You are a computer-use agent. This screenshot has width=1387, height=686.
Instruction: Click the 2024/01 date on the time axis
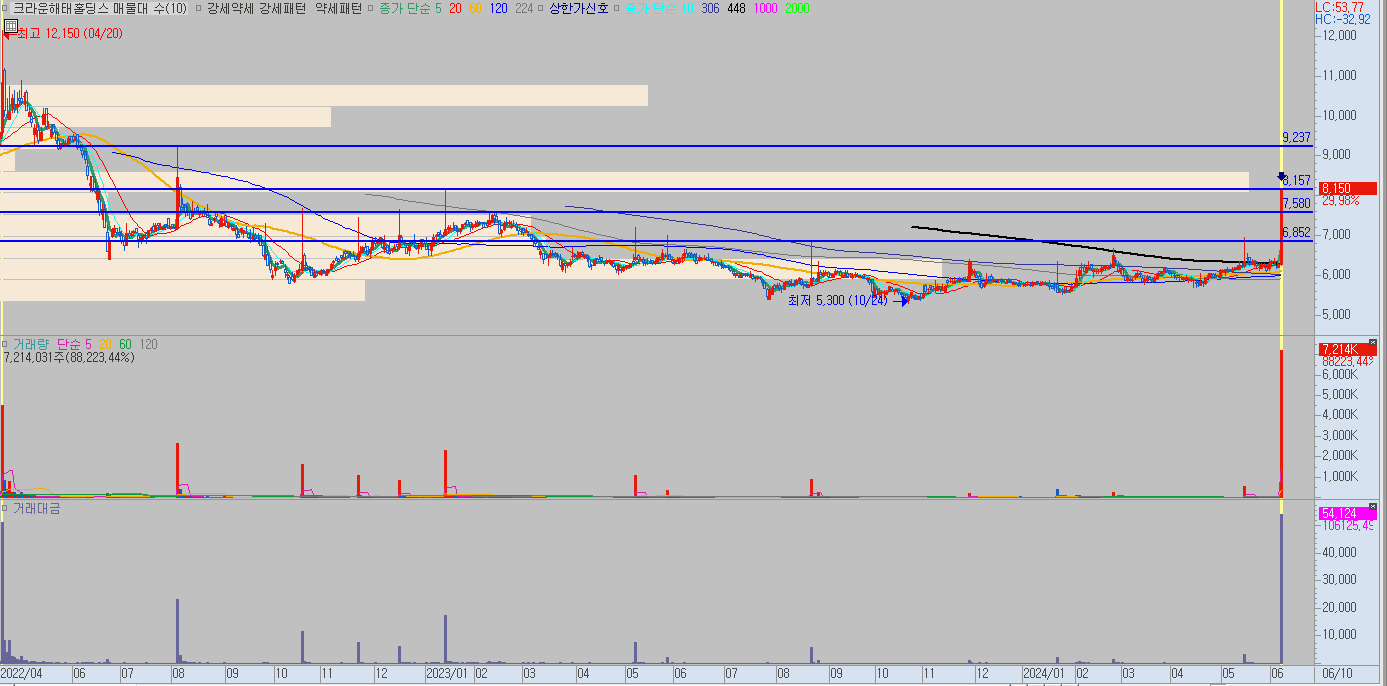point(1045,674)
